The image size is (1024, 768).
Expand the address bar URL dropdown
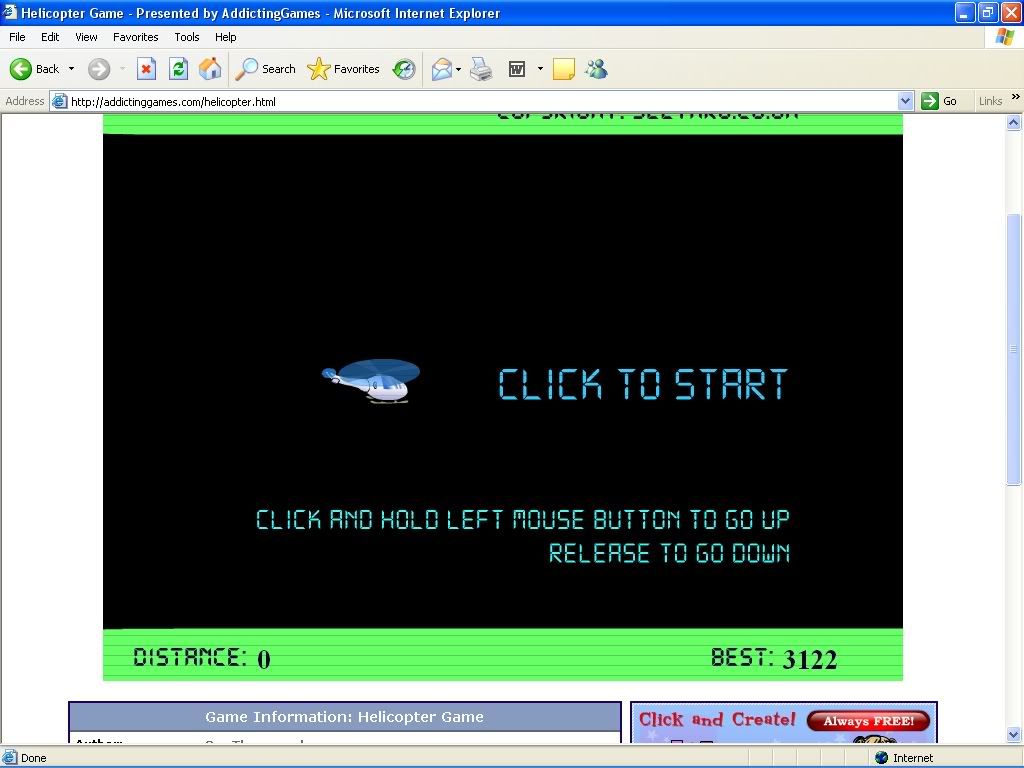pyautogui.click(x=905, y=101)
